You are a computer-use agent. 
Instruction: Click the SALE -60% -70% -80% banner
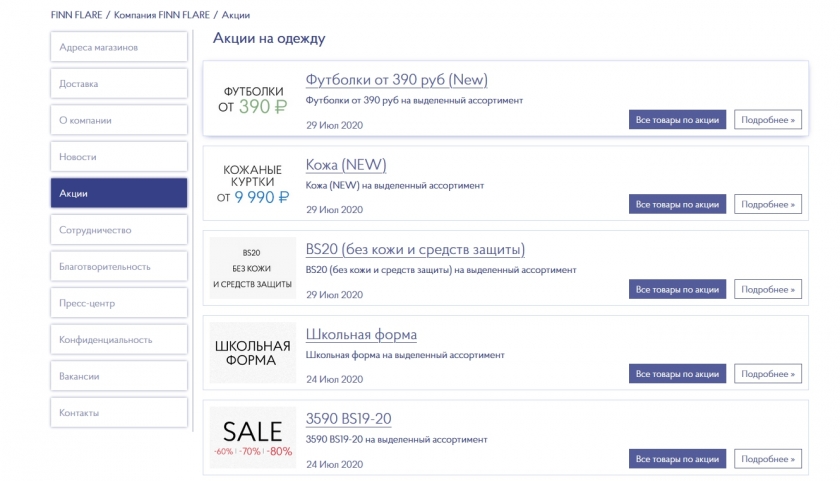click(x=252, y=438)
